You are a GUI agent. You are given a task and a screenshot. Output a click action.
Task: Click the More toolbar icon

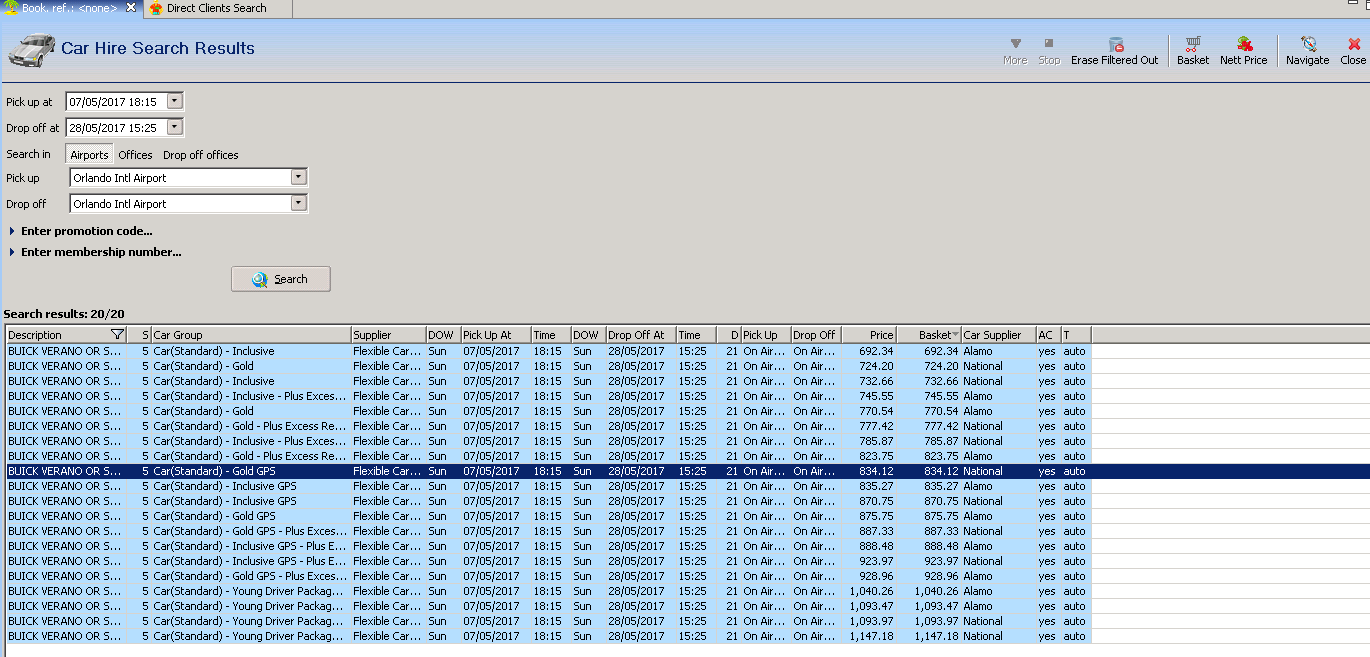(x=1015, y=51)
